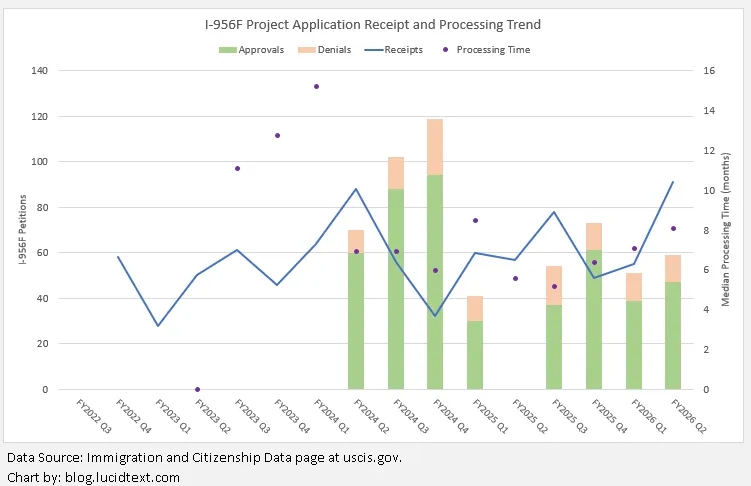Click the green approvals bar for FY2024 Q3

click(x=396, y=289)
